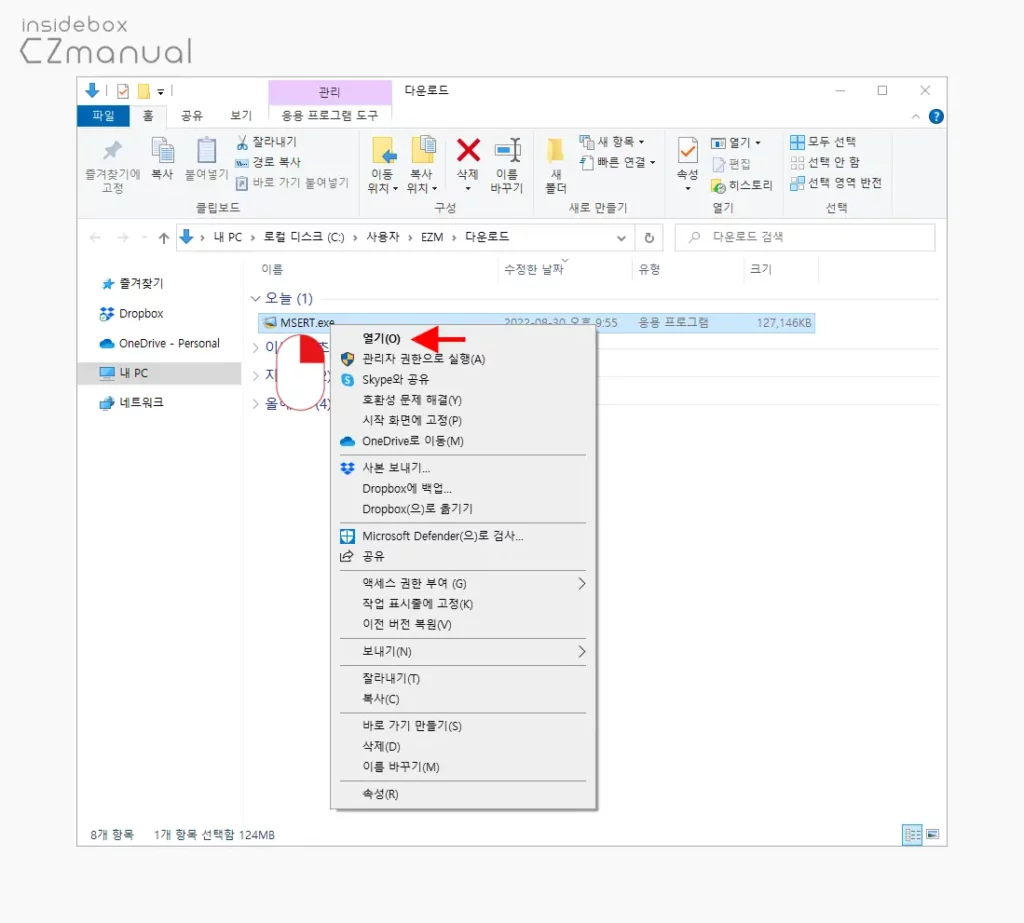Open the address bar history dropdown arrow
The height and width of the screenshot is (923, 1024).
[x=622, y=237]
